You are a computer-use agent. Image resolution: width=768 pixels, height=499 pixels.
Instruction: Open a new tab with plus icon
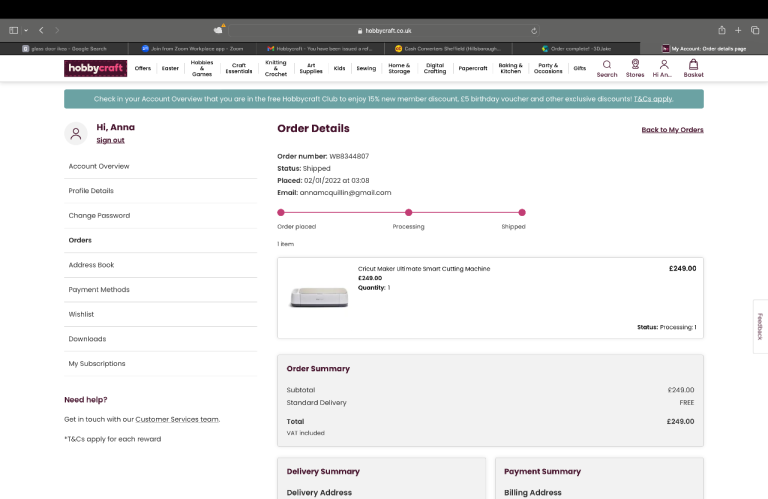tap(740, 31)
